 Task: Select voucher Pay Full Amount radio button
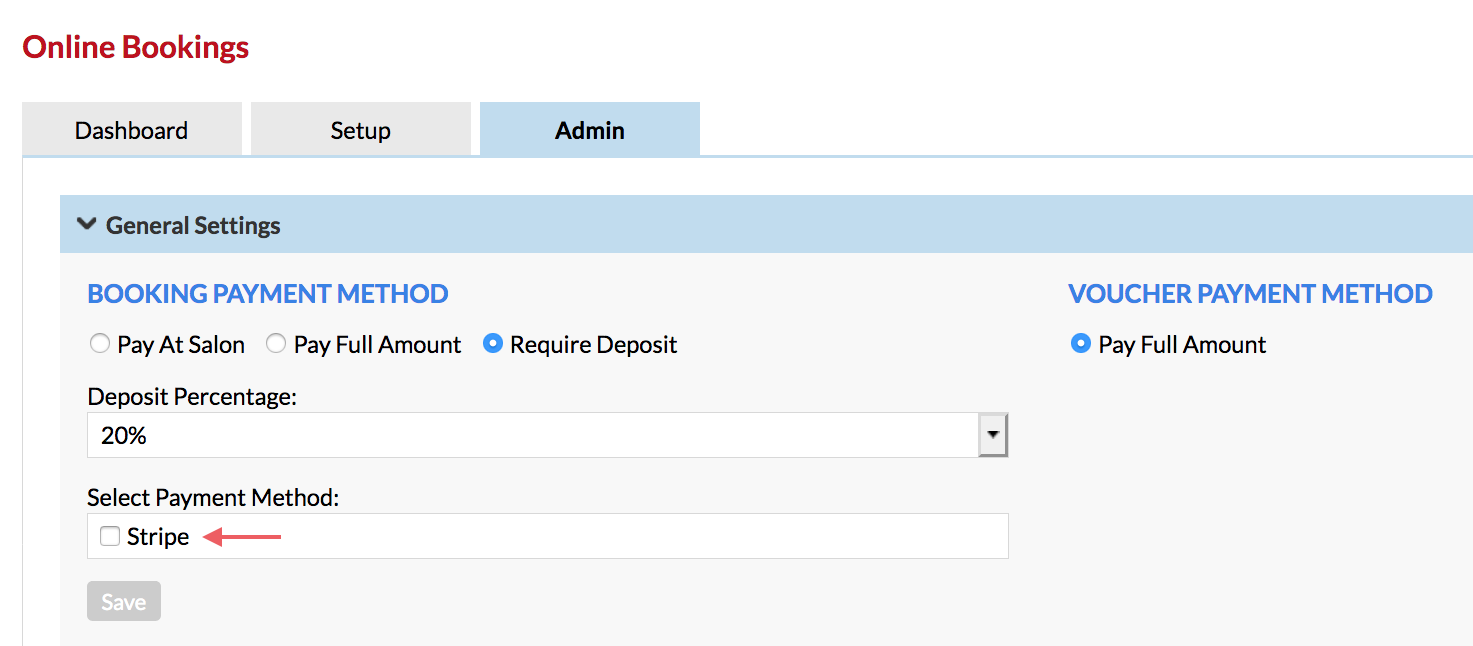pyautogui.click(x=1080, y=344)
